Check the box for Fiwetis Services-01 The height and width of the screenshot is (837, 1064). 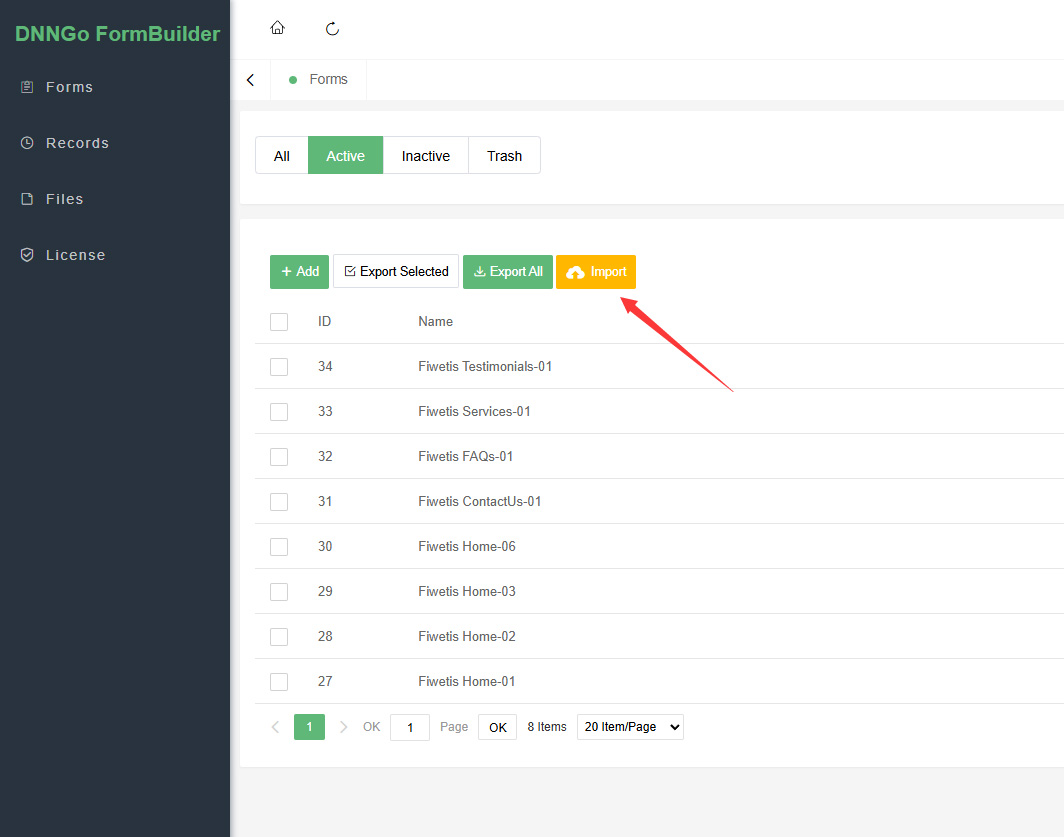tap(279, 411)
